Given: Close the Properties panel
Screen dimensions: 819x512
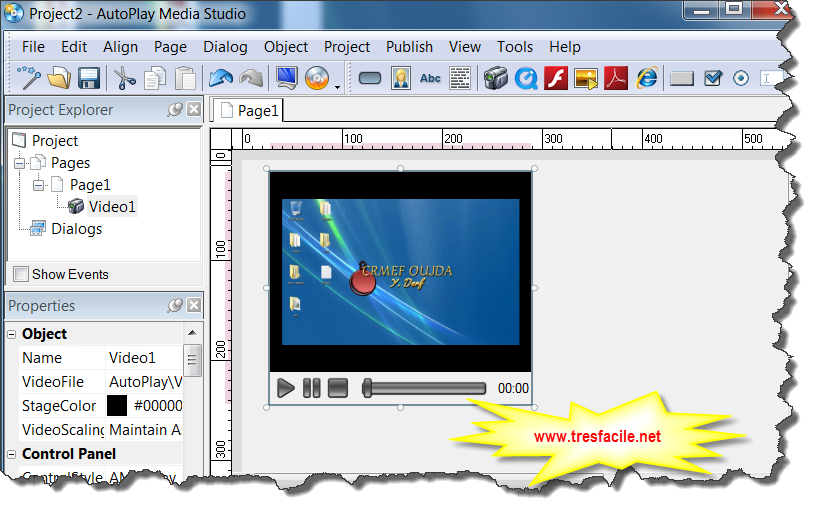Looking at the screenshot, I should click(x=194, y=305).
